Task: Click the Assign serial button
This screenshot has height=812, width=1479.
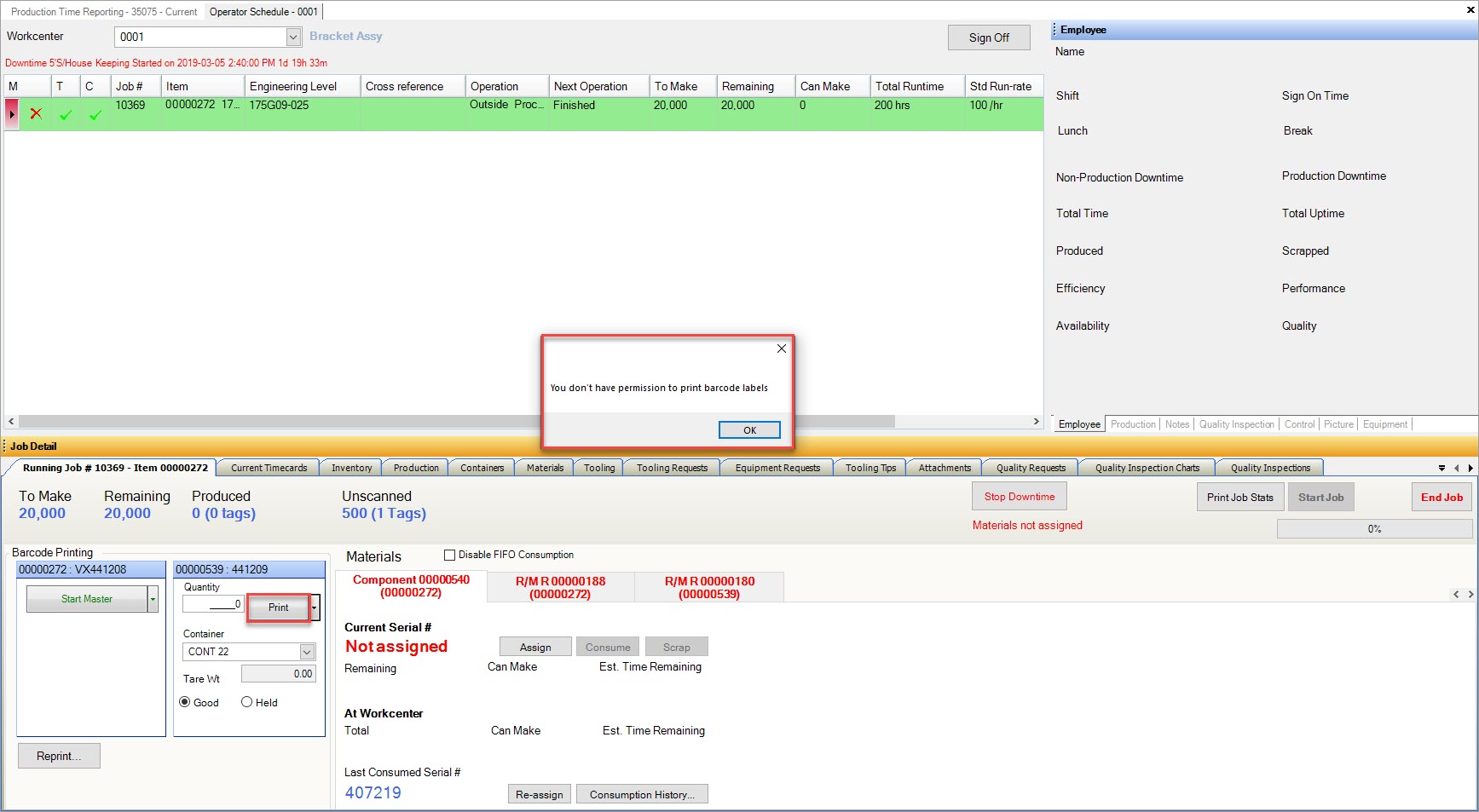Action: pyautogui.click(x=535, y=648)
